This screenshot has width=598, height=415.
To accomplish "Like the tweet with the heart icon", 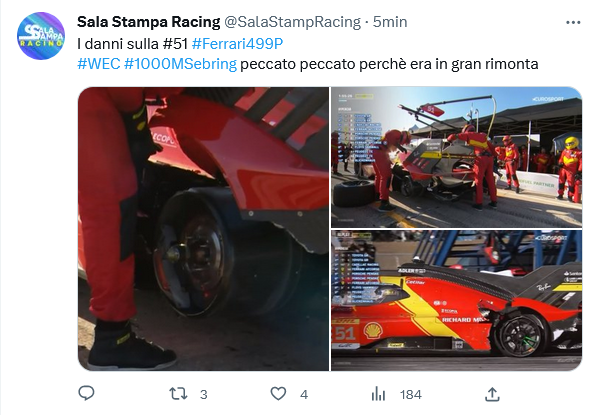I will tap(278, 394).
